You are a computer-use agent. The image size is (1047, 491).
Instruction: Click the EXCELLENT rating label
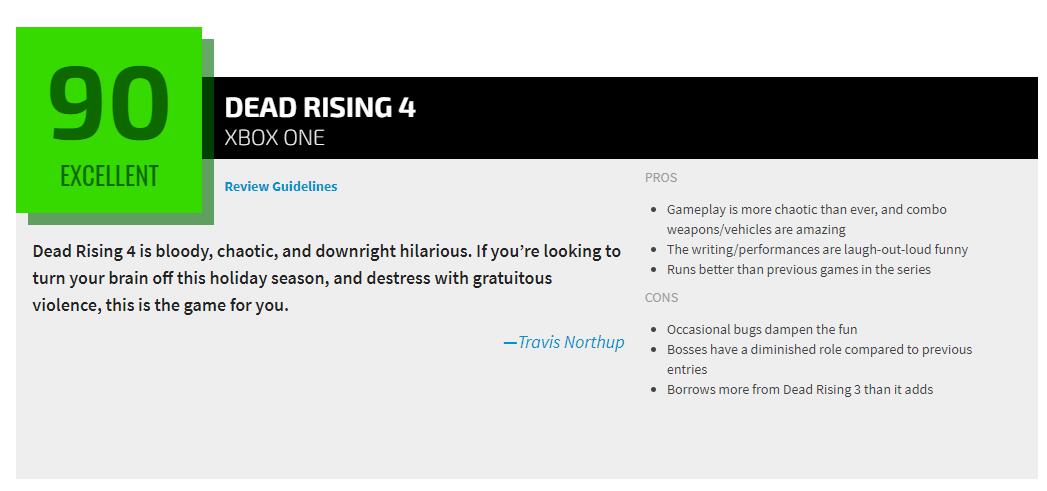[x=109, y=176]
